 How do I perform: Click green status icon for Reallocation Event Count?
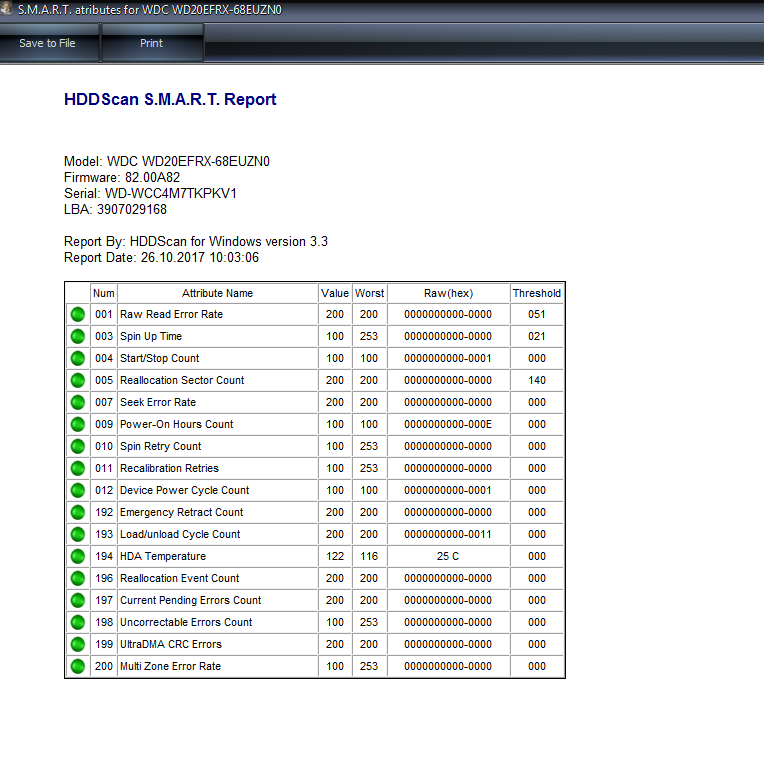(78, 579)
